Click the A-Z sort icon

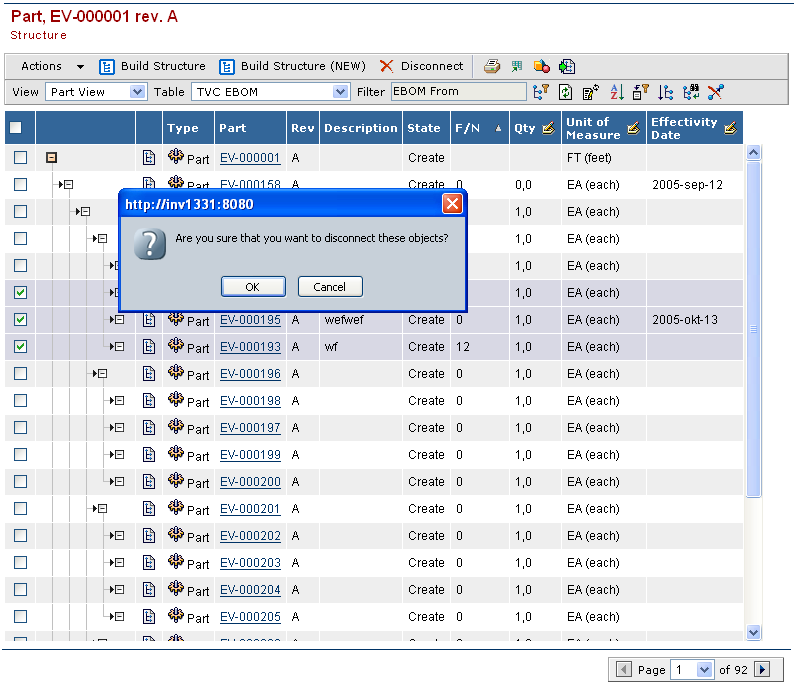click(x=617, y=92)
